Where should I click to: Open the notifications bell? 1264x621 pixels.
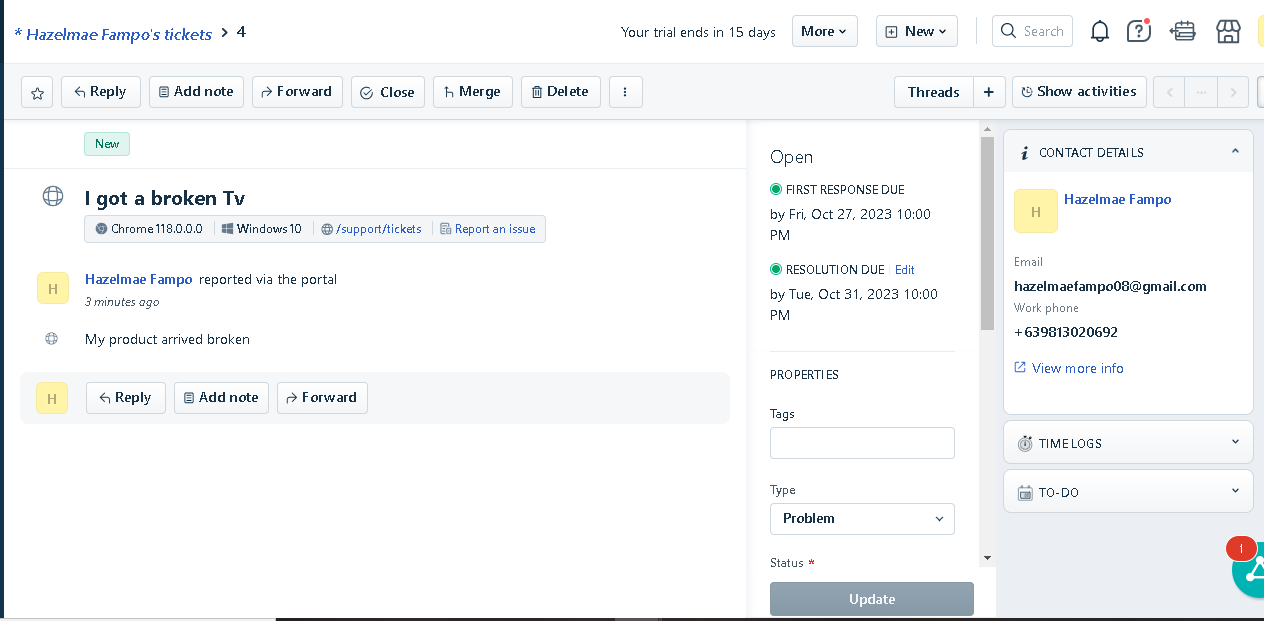click(x=1100, y=31)
